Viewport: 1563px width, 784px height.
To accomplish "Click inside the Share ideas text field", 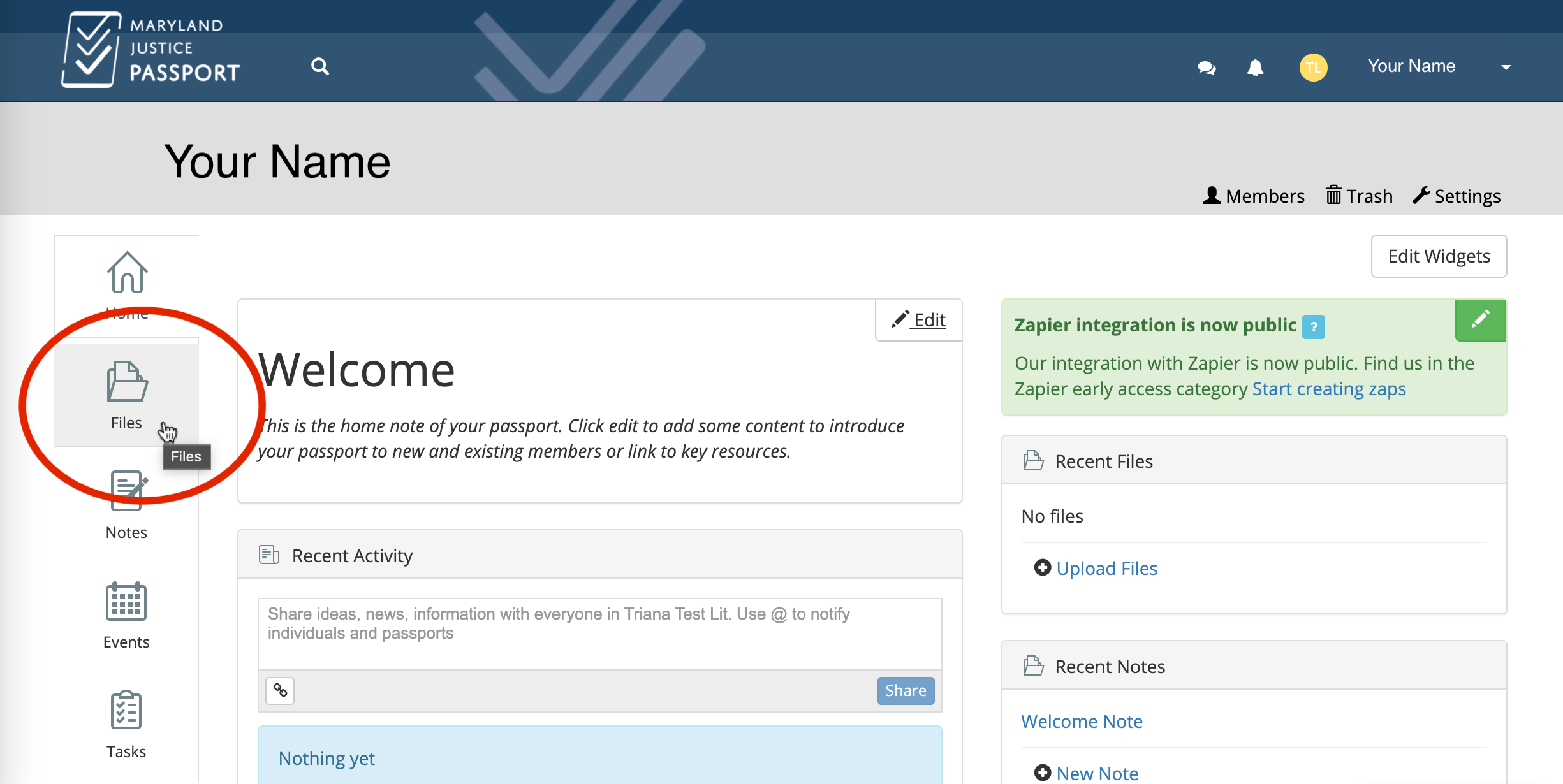I will coord(599,633).
